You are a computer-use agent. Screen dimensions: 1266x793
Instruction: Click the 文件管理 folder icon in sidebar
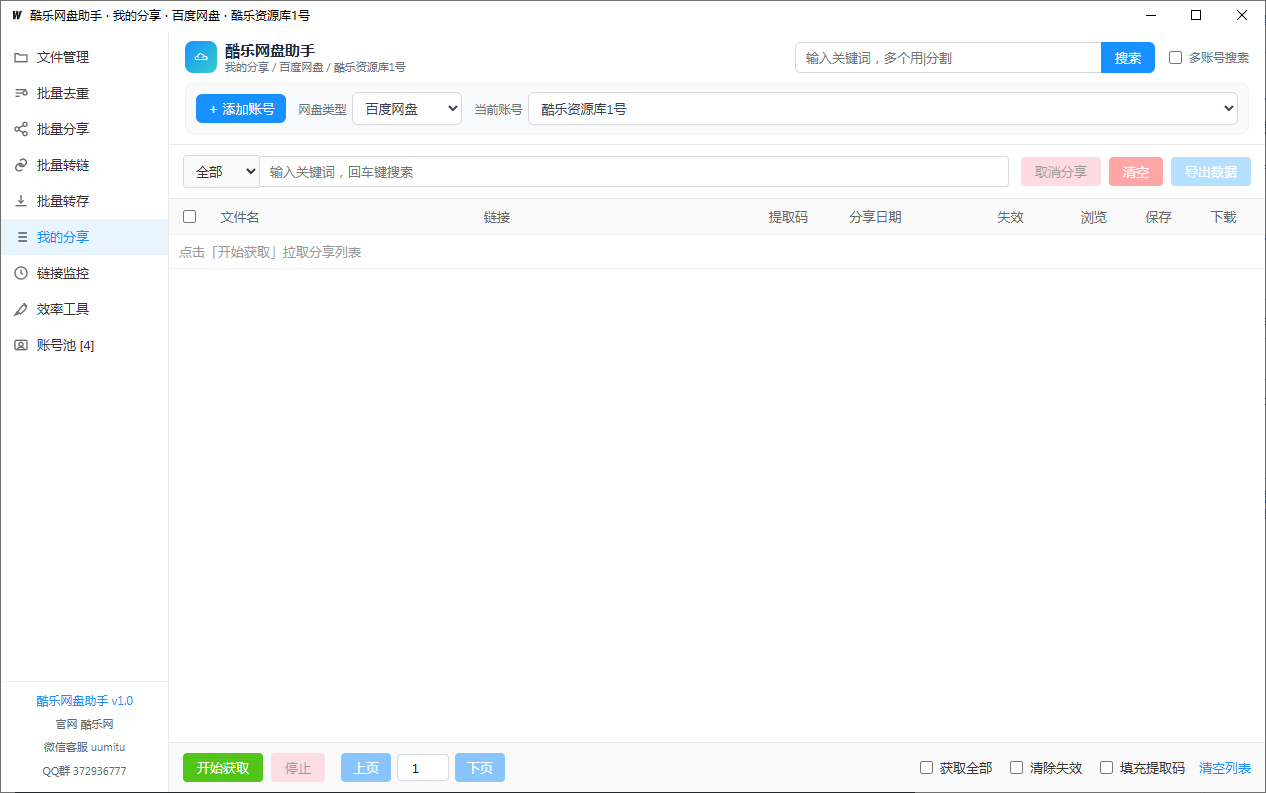tap(21, 58)
